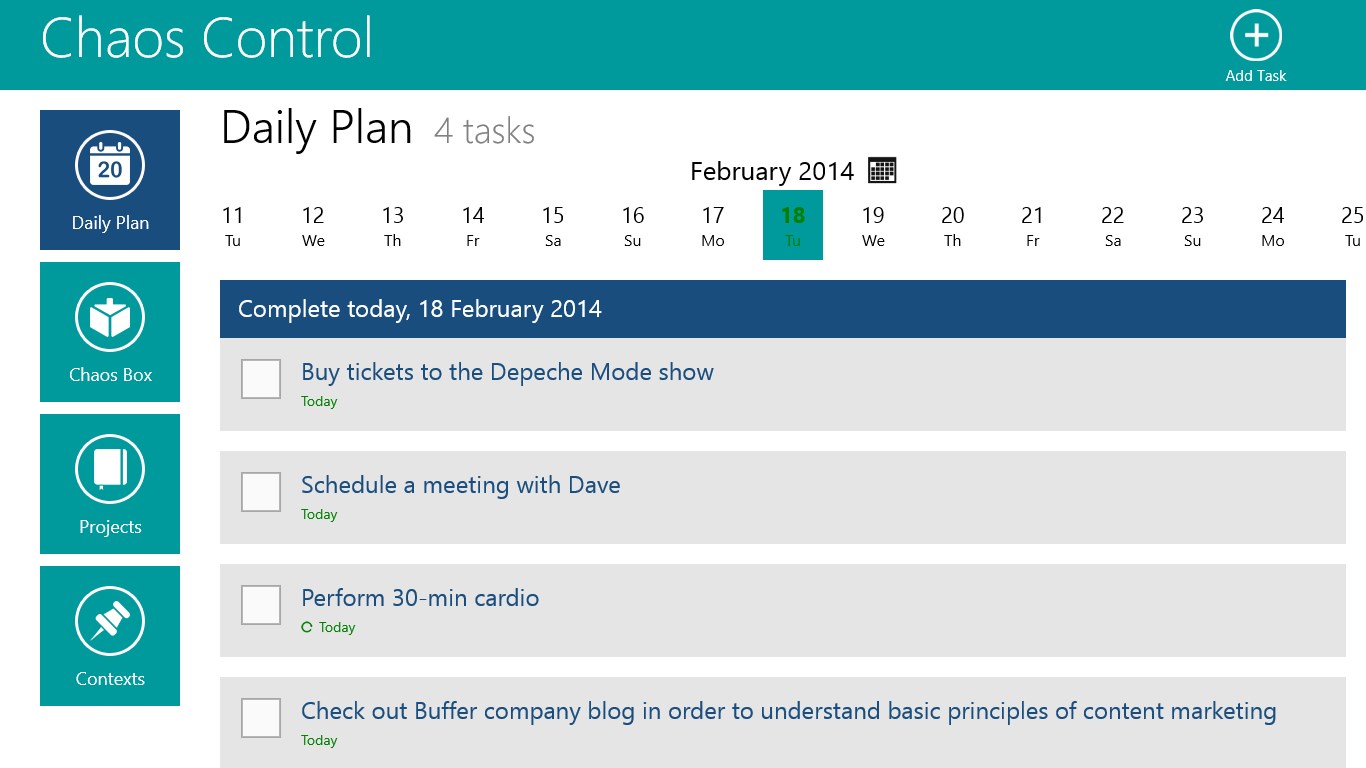1366x768 pixels.
Task: Check off the Depeche Mode tickets task
Action: 261,380
